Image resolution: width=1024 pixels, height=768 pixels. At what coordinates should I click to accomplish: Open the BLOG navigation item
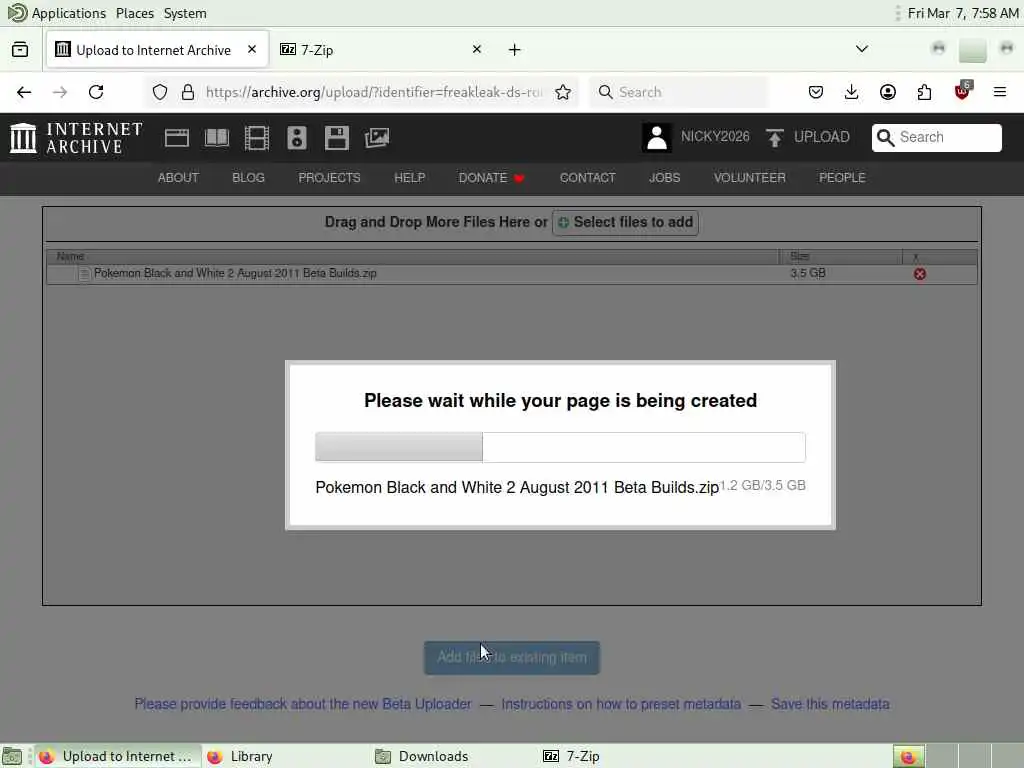[x=248, y=178]
